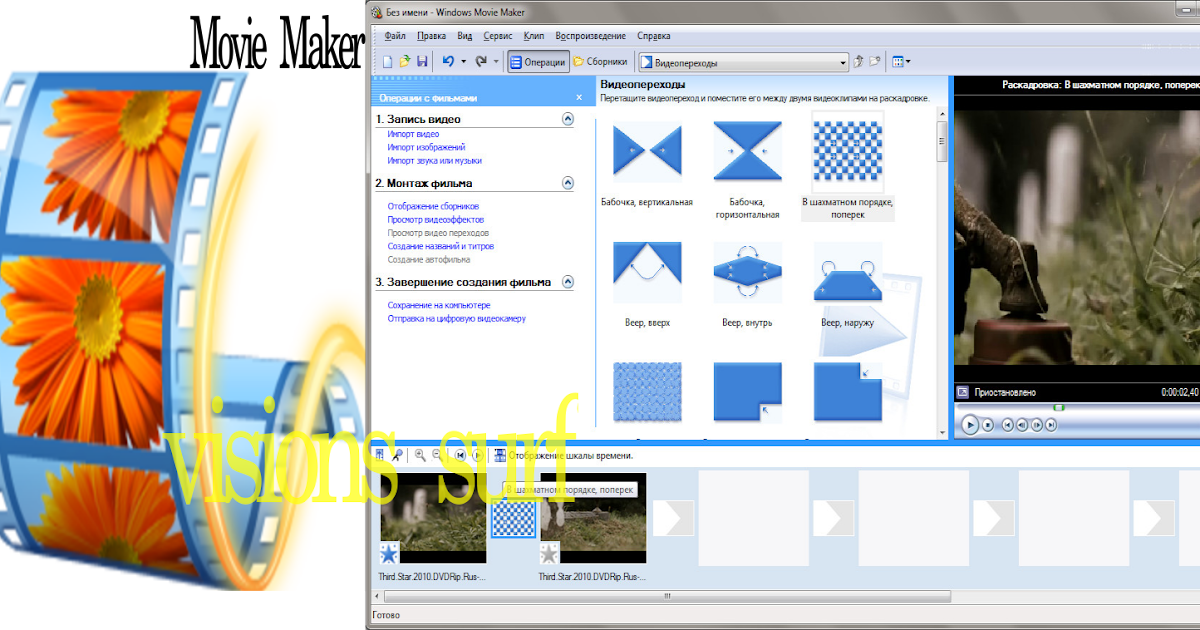Zoom in the timeline with the magnifier plus
The image size is (1200, 630).
tap(420, 455)
